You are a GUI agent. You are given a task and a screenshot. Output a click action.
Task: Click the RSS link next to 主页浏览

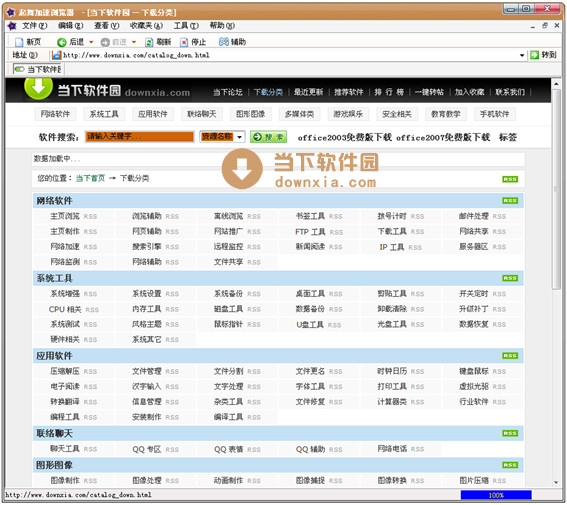(90, 217)
